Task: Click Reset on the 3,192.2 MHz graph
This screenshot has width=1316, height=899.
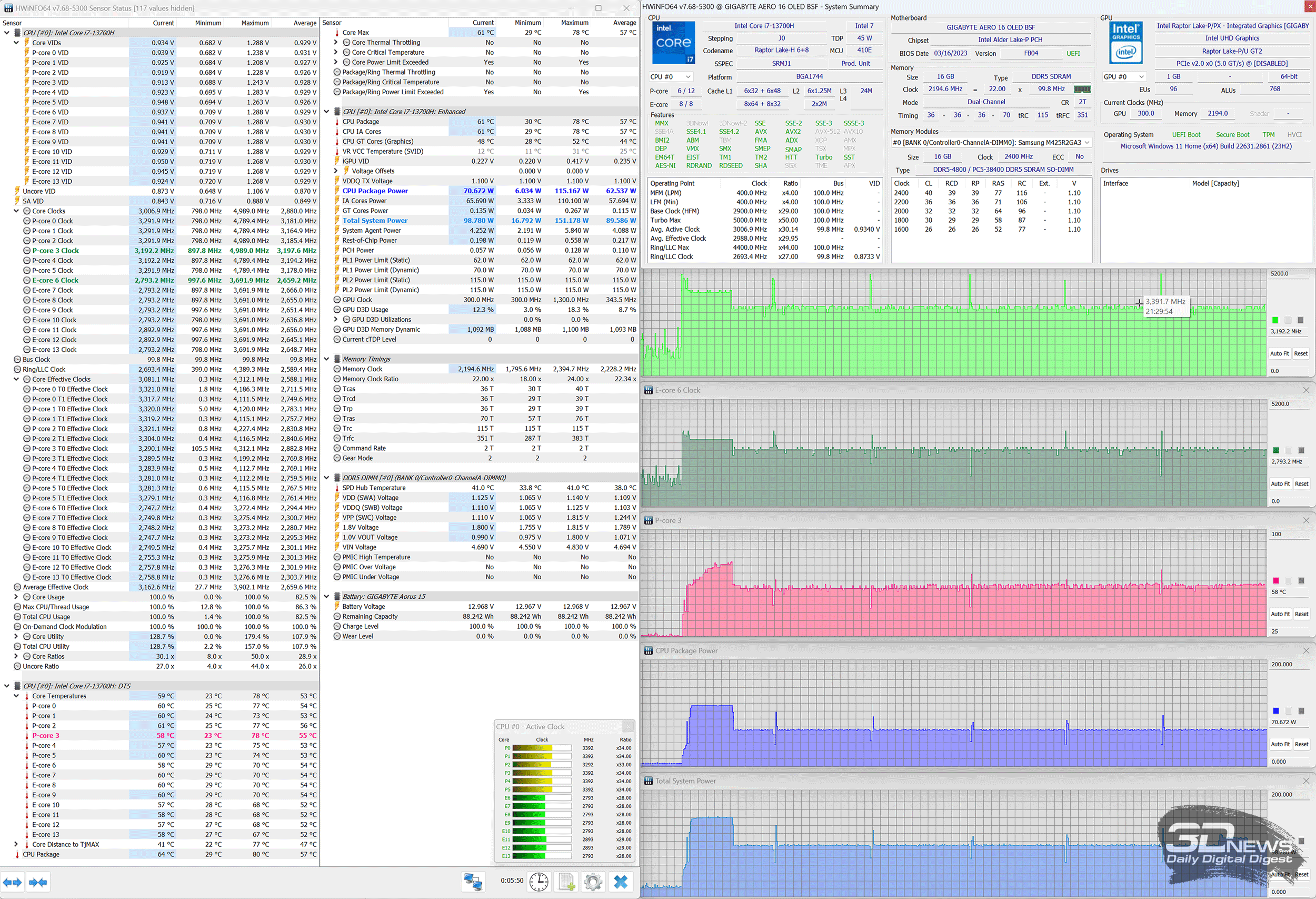Action: (x=1301, y=353)
